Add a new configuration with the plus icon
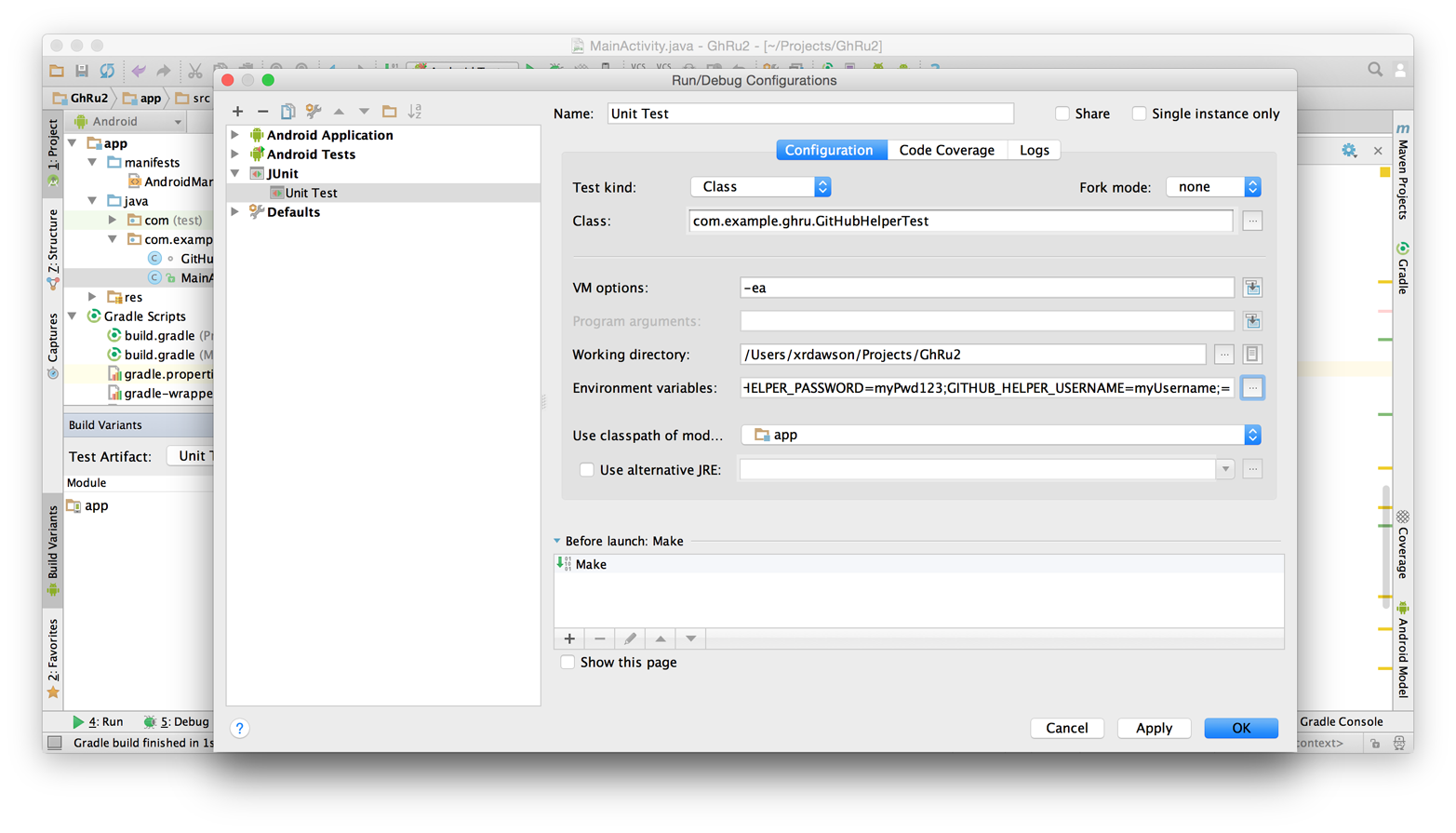Viewport: 1456px width, 833px height. 237,112
